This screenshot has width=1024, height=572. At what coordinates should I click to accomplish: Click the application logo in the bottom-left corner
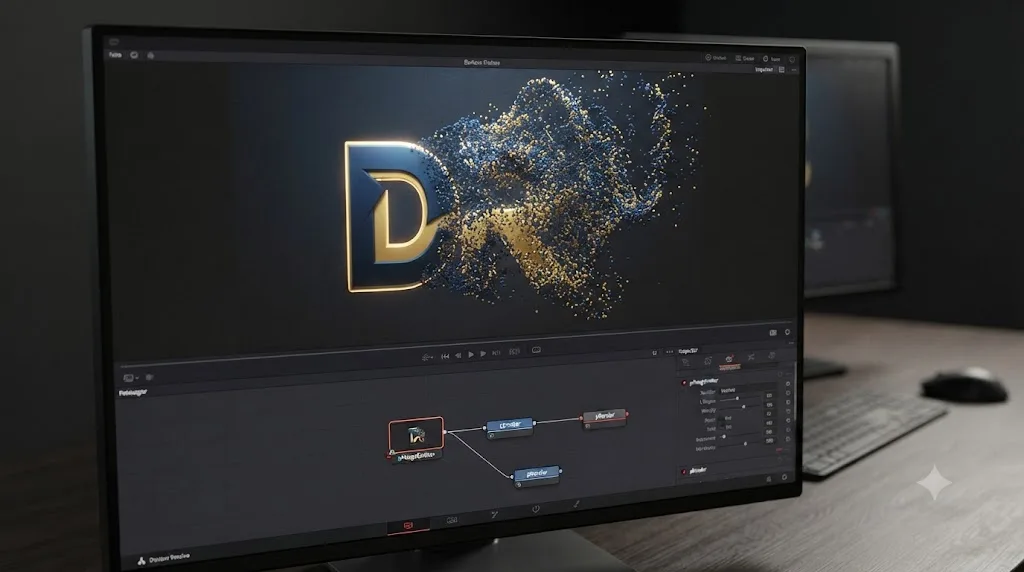(141, 561)
